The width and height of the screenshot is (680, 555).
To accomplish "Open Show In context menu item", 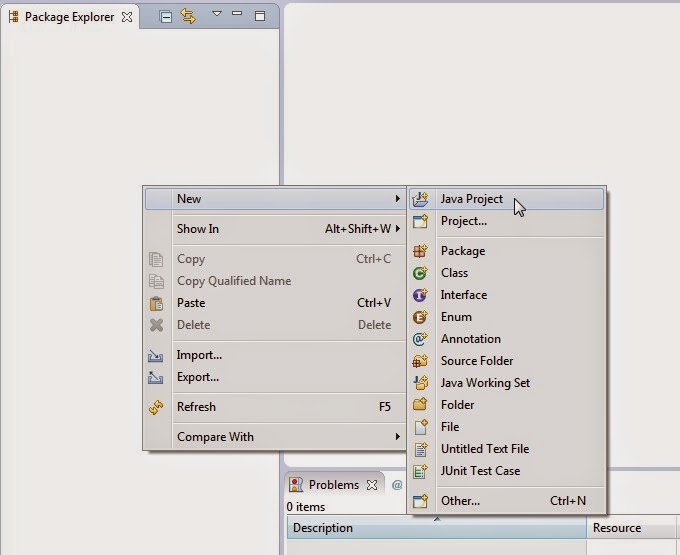I will click(x=275, y=229).
